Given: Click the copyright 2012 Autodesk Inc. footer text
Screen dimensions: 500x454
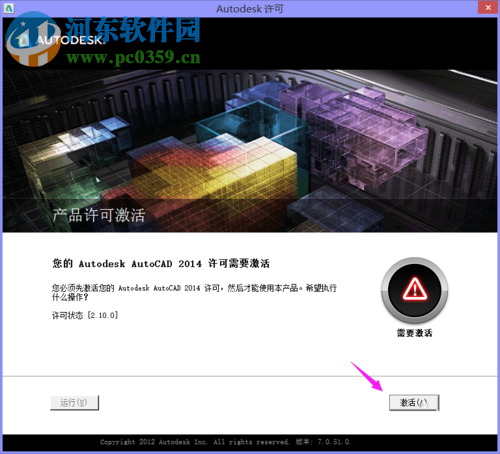Looking at the screenshot, I should pos(225,442).
